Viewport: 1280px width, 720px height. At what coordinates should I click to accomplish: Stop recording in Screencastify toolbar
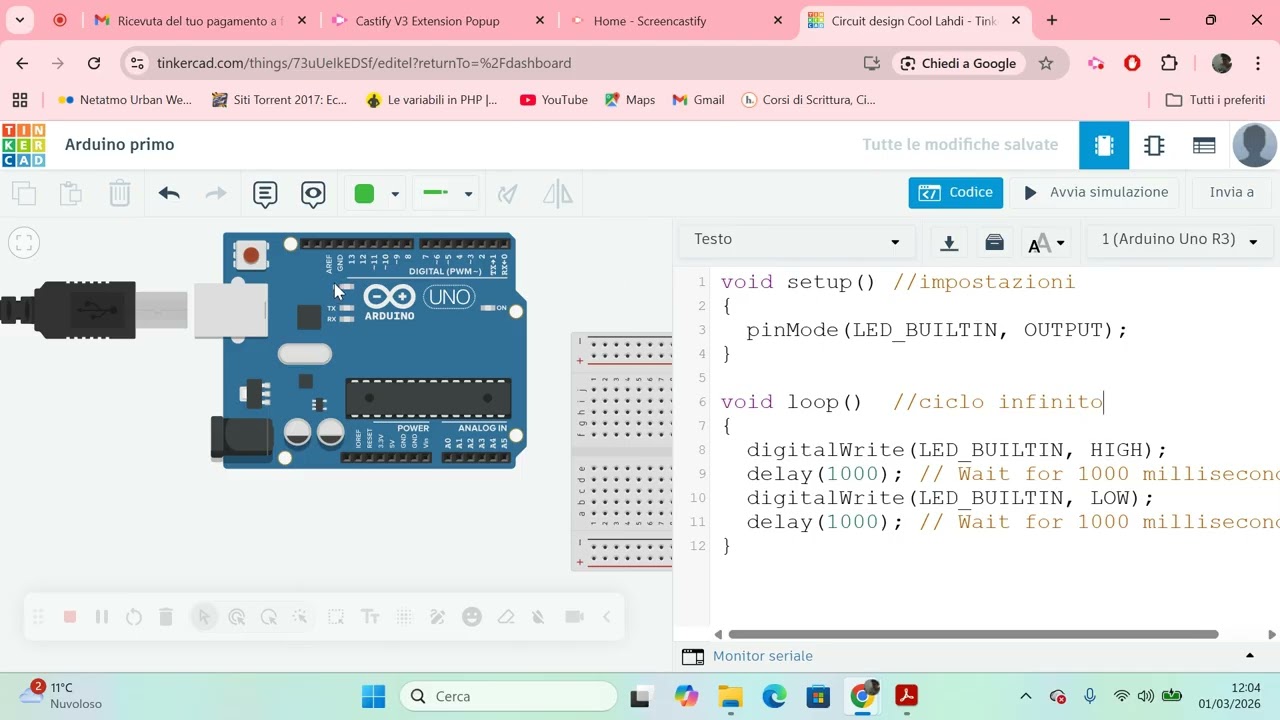pyautogui.click(x=70, y=617)
